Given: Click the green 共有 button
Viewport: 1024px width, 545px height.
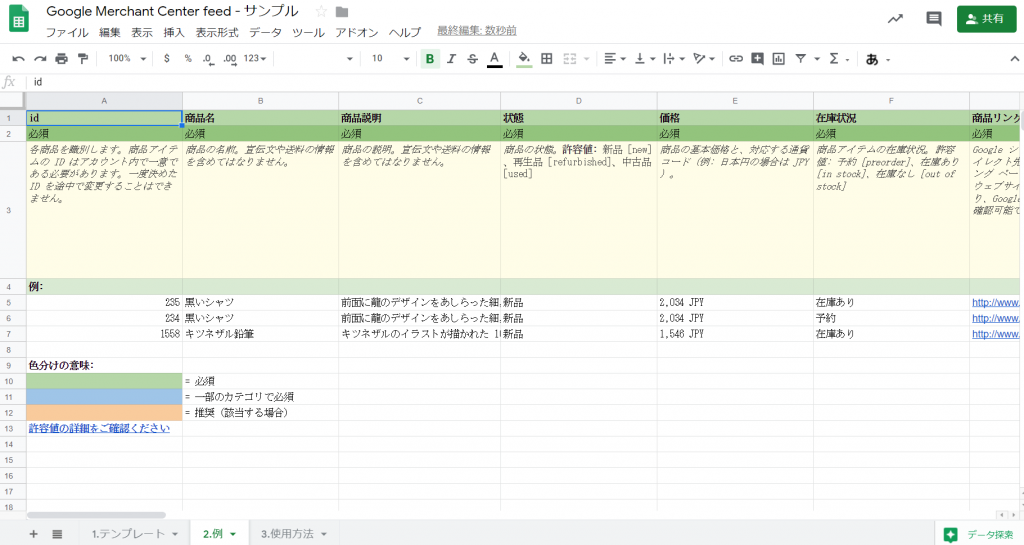Looking at the screenshot, I should coord(987,19).
